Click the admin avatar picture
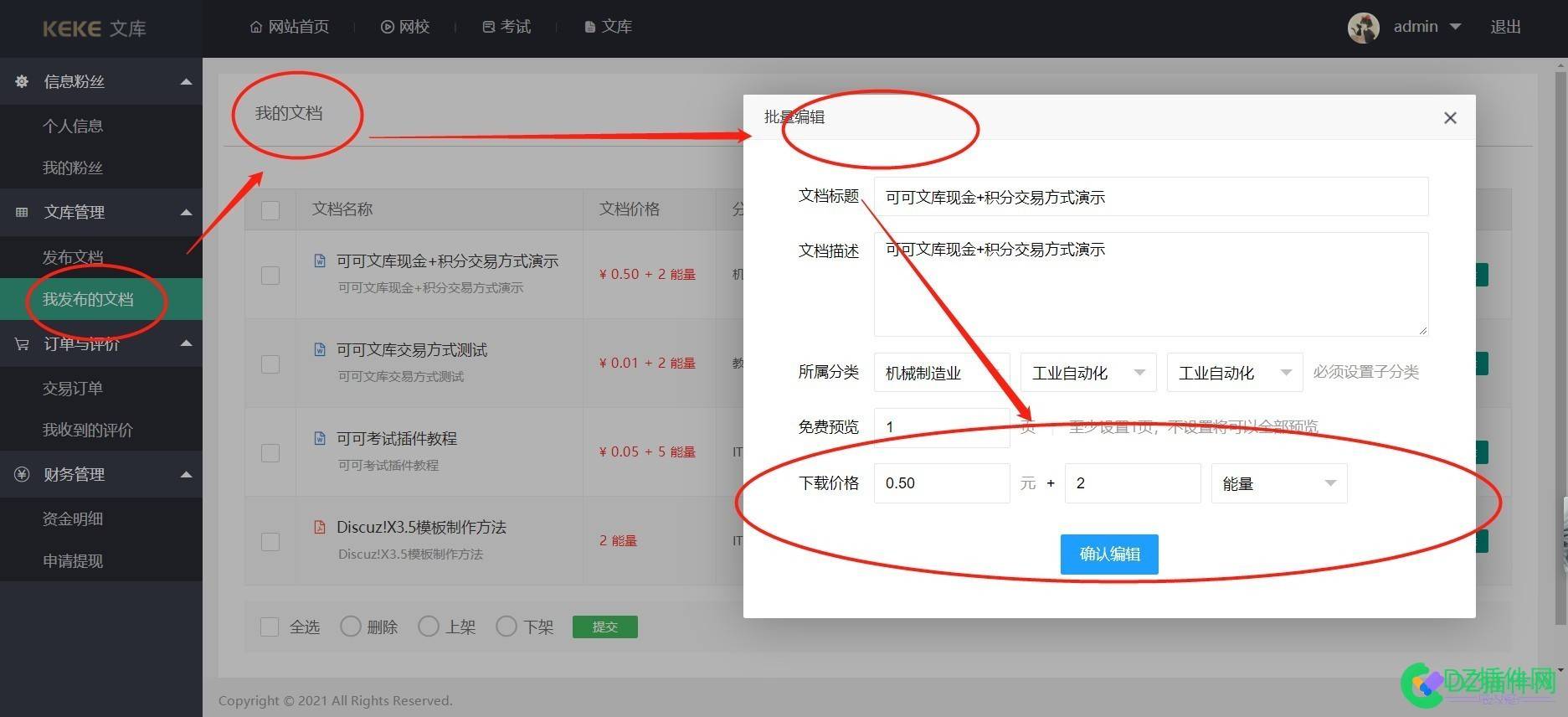Viewport: 1568px width, 717px height. 1364,28
